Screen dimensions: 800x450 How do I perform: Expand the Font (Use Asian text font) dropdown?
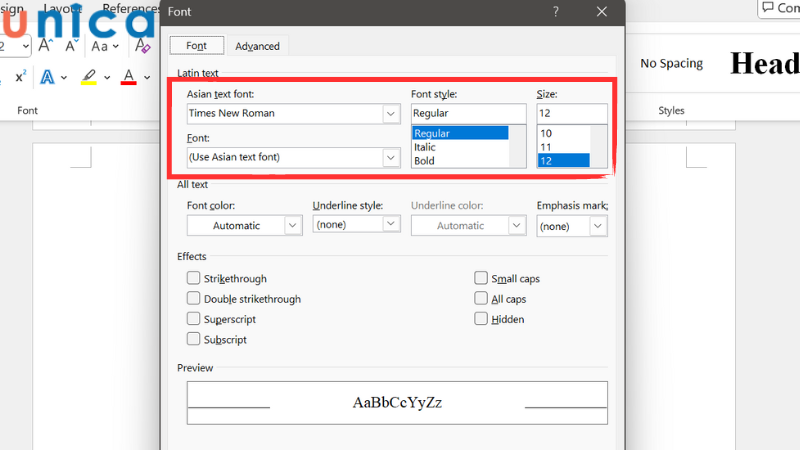(x=391, y=158)
